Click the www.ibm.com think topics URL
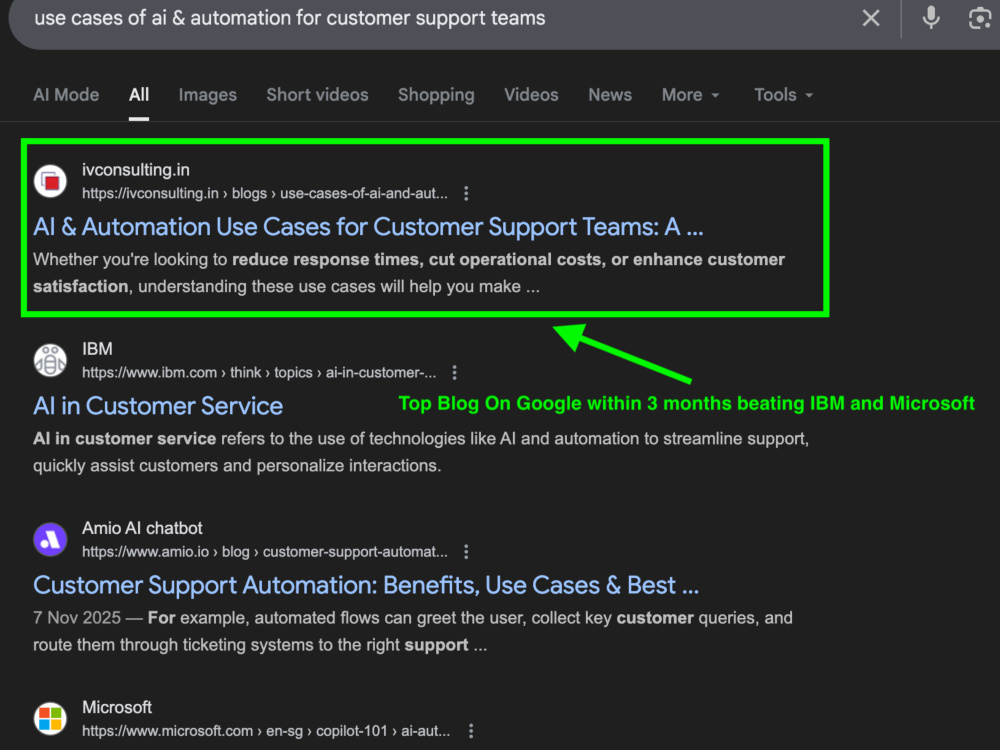 [x=259, y=372]
